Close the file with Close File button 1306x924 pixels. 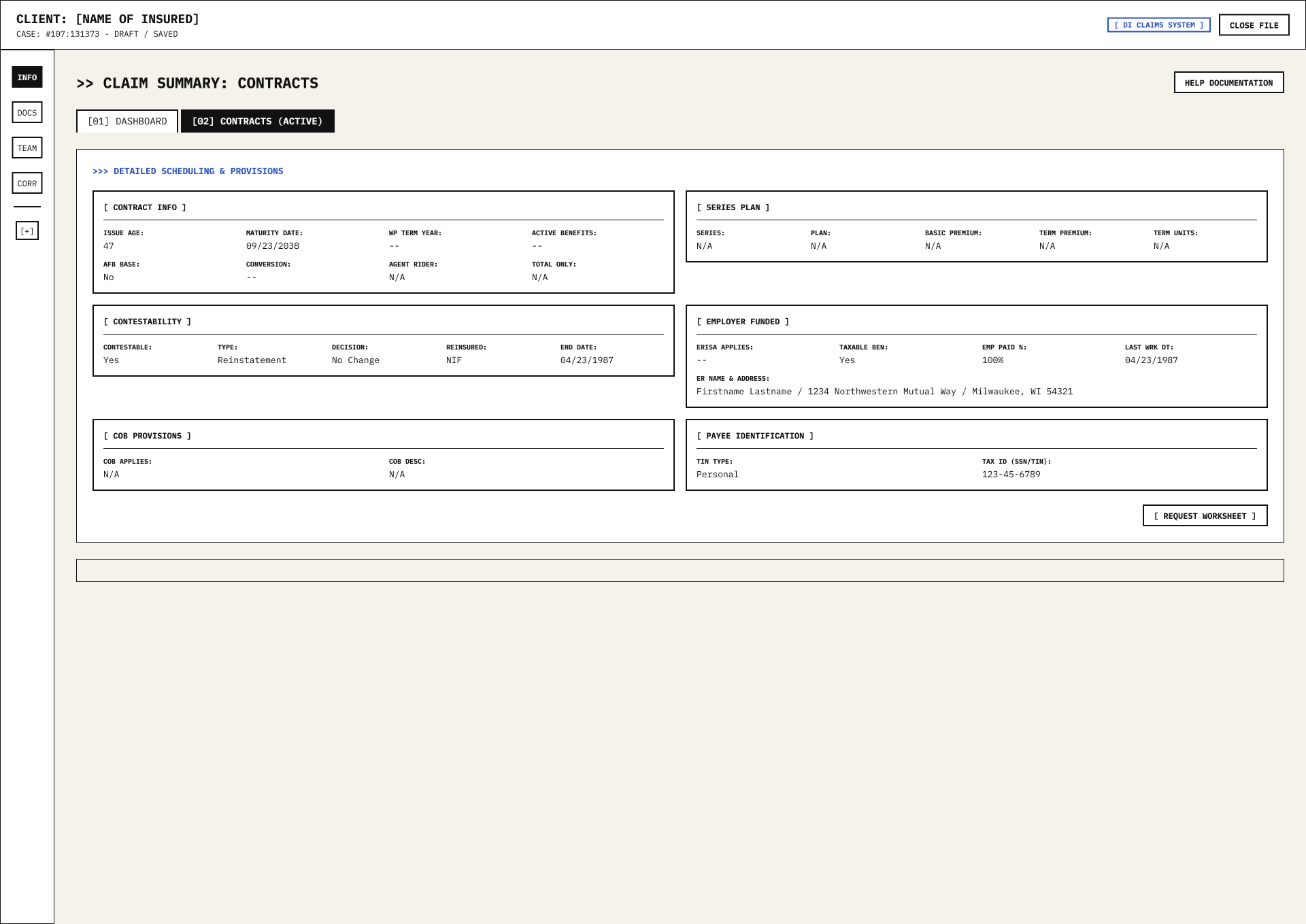coord(1254,25)
